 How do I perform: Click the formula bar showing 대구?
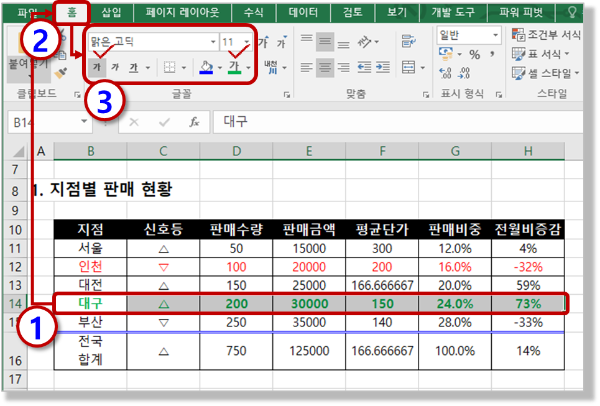(x=398, y=122)
